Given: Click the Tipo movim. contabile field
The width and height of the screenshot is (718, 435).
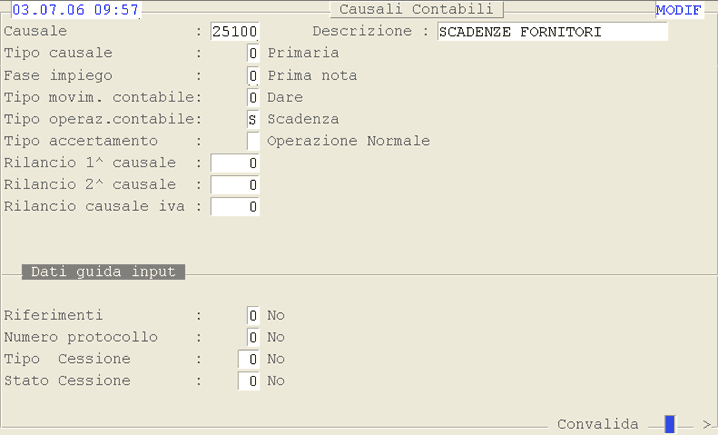Looking at the screenshot, I should [x=253, y=97].
